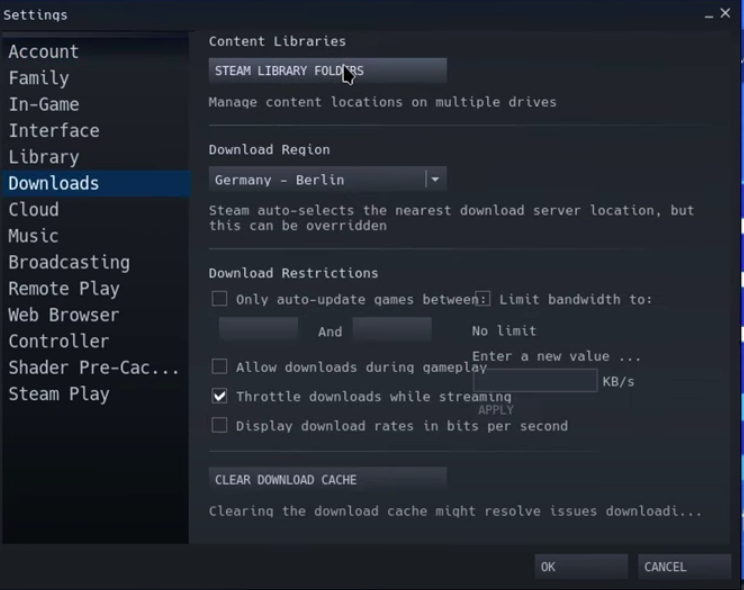
Task: Click the "Steam auto-selects the nearest" description
Action: point(451,218)
